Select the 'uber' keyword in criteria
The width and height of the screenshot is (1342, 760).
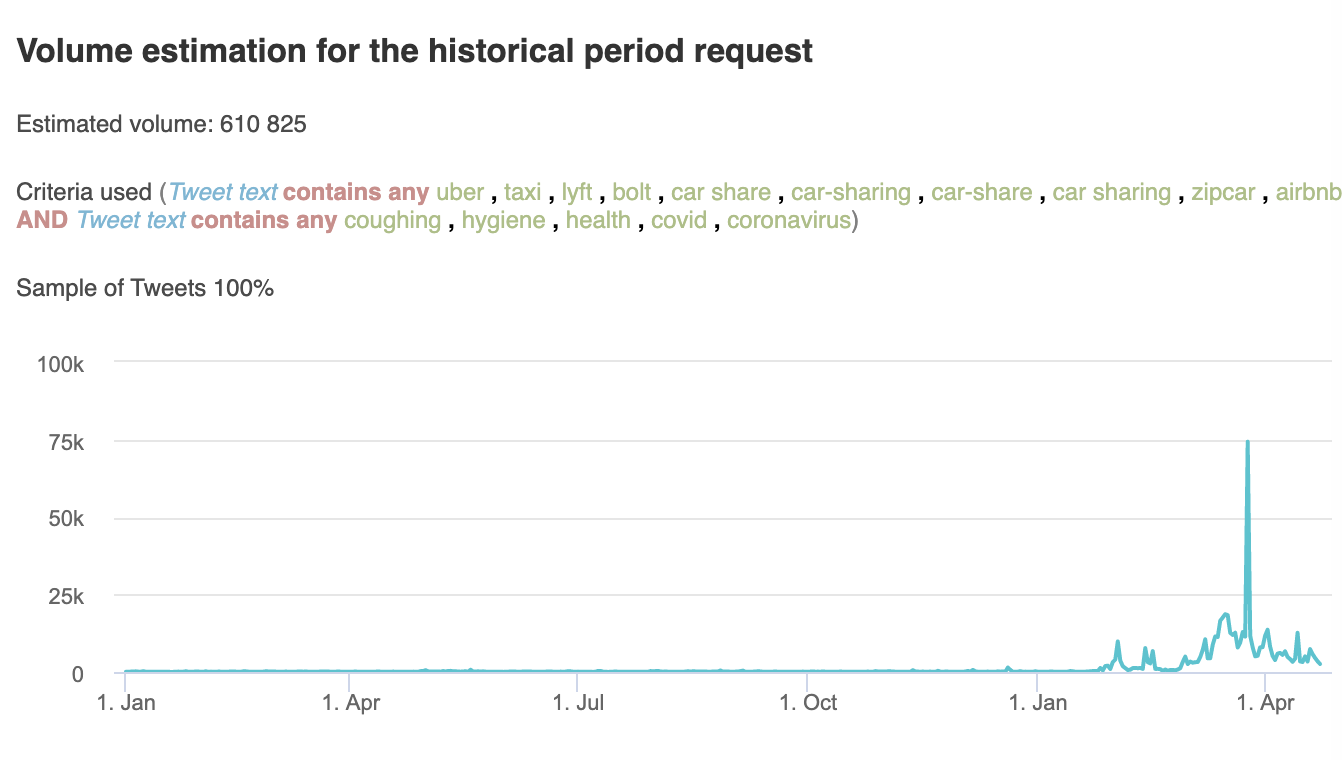pos(460,192)
